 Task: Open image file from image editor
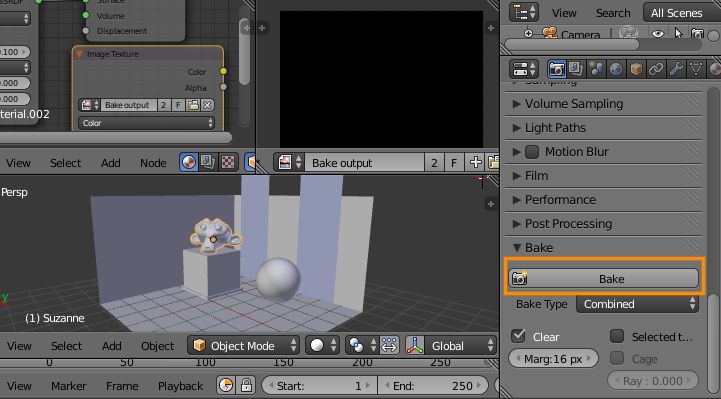[x=493, y=163]
